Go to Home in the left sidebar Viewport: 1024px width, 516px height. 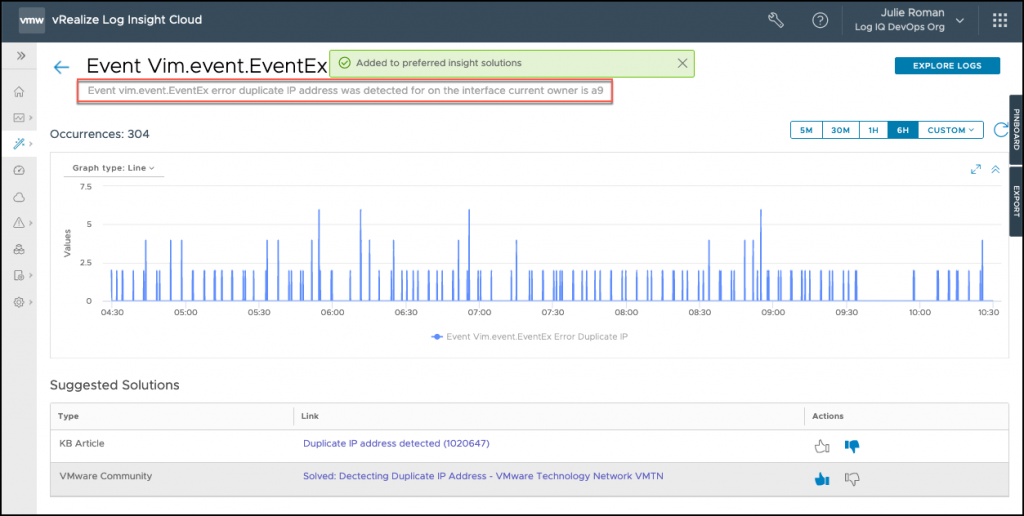[19, 92]
